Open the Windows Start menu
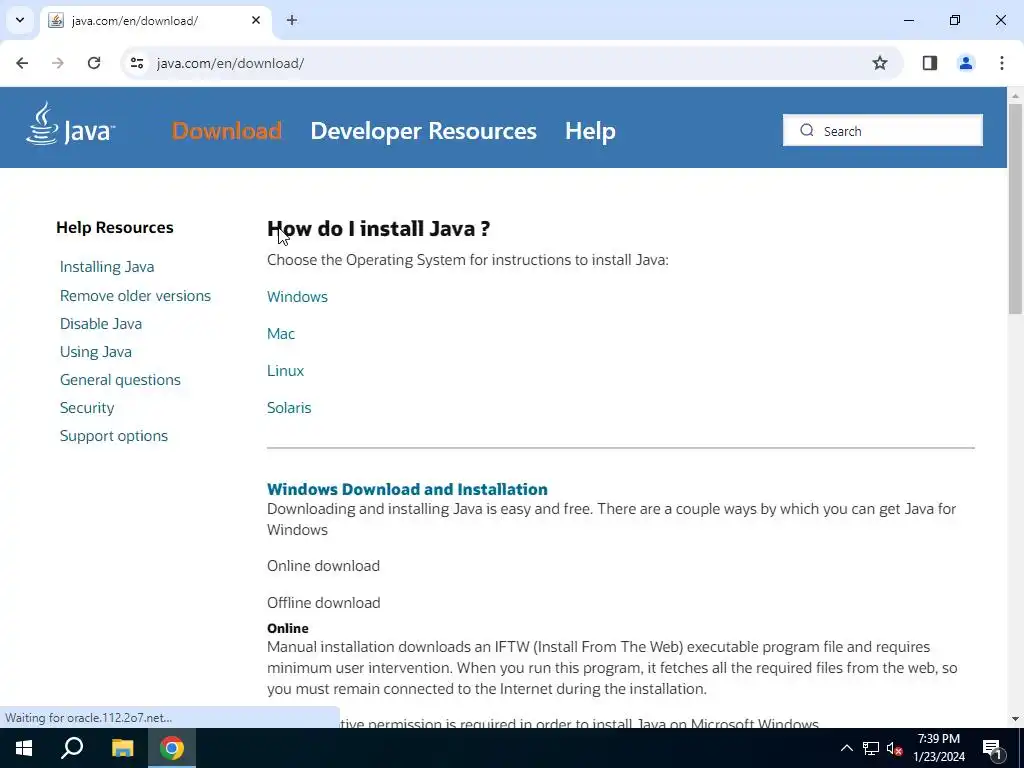 coord(24,748)
